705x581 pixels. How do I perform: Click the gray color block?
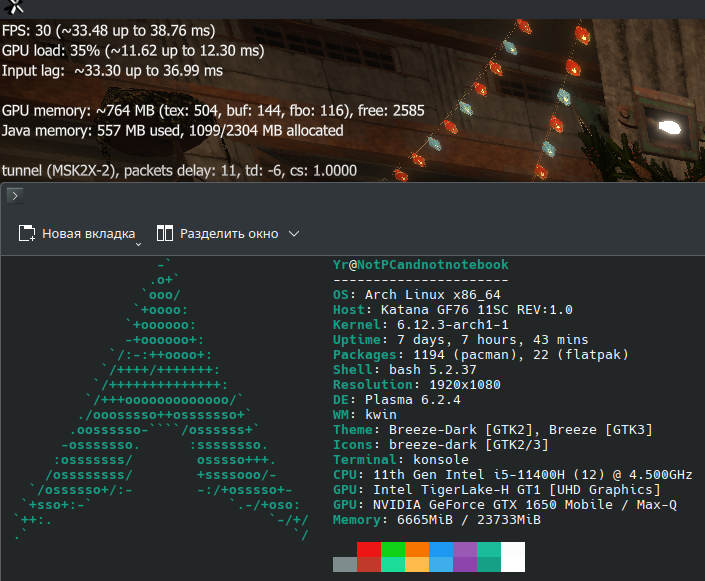[x=345, y=564]
